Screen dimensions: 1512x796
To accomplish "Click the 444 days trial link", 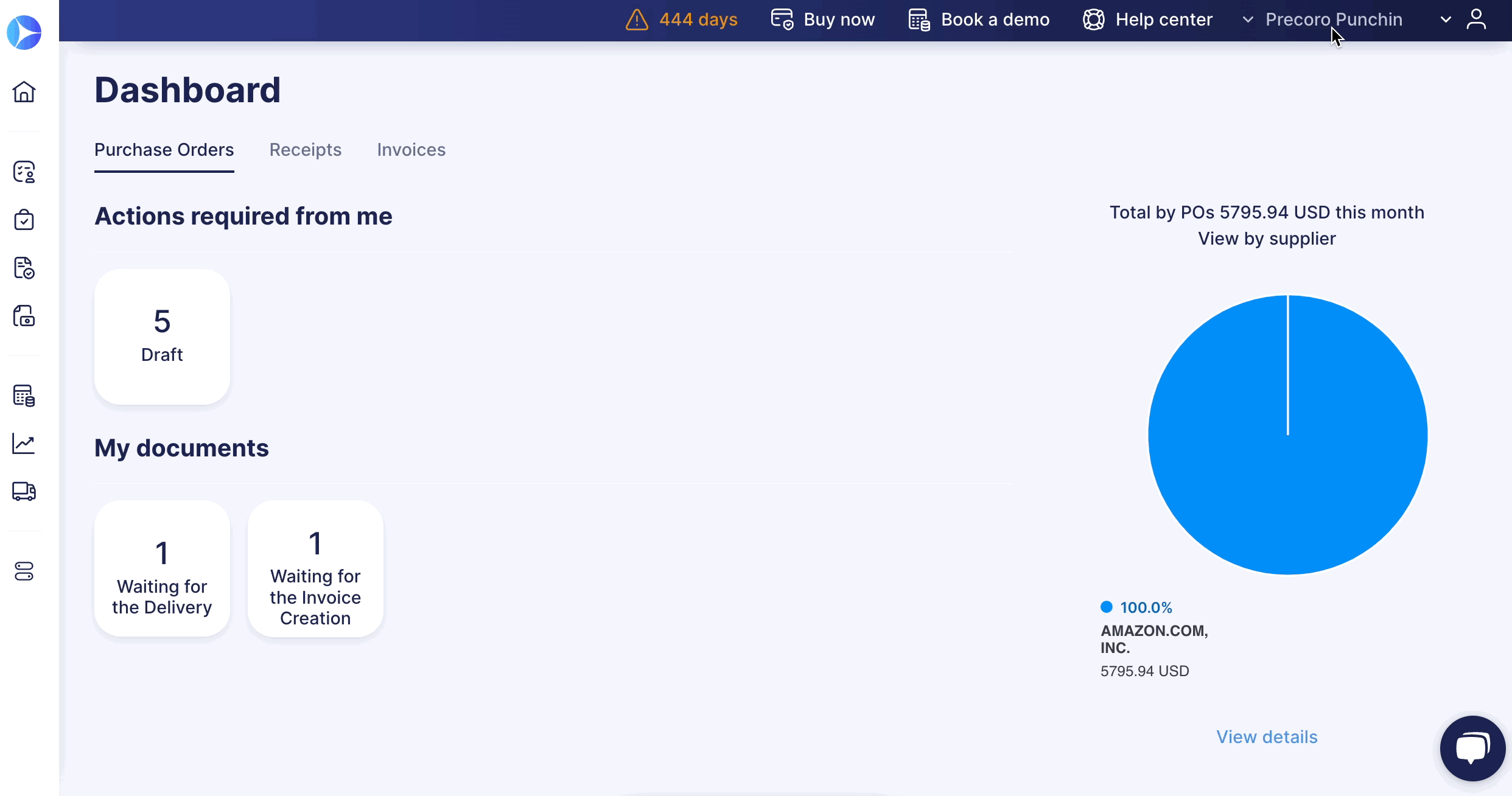I will pos(699,19).
